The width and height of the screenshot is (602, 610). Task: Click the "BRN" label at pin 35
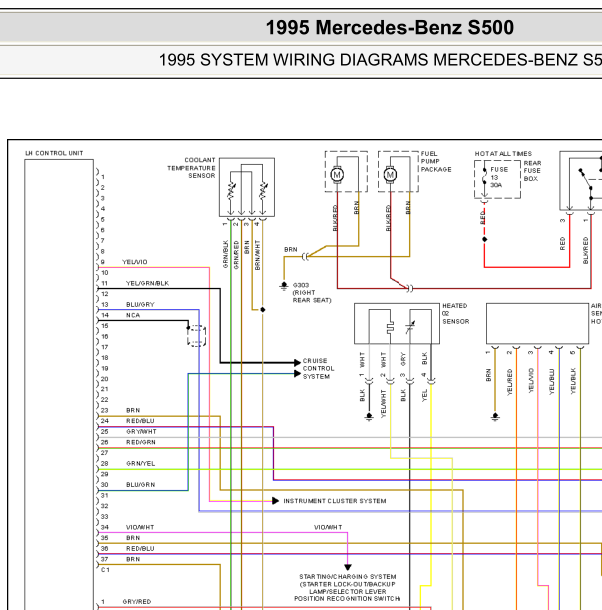pos(133,538)
